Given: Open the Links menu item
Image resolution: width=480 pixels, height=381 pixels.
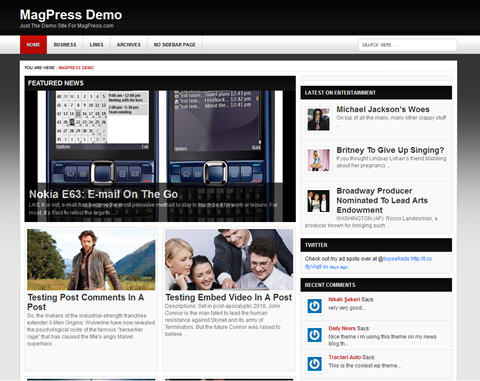Looking at the screenshot, I should tap(96, 45).
